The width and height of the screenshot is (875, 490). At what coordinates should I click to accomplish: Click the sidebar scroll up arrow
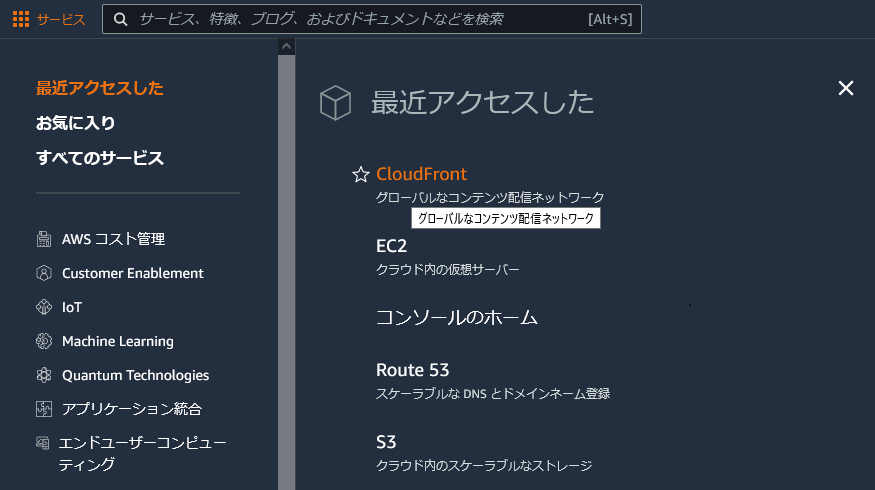[x=286, y=46]
